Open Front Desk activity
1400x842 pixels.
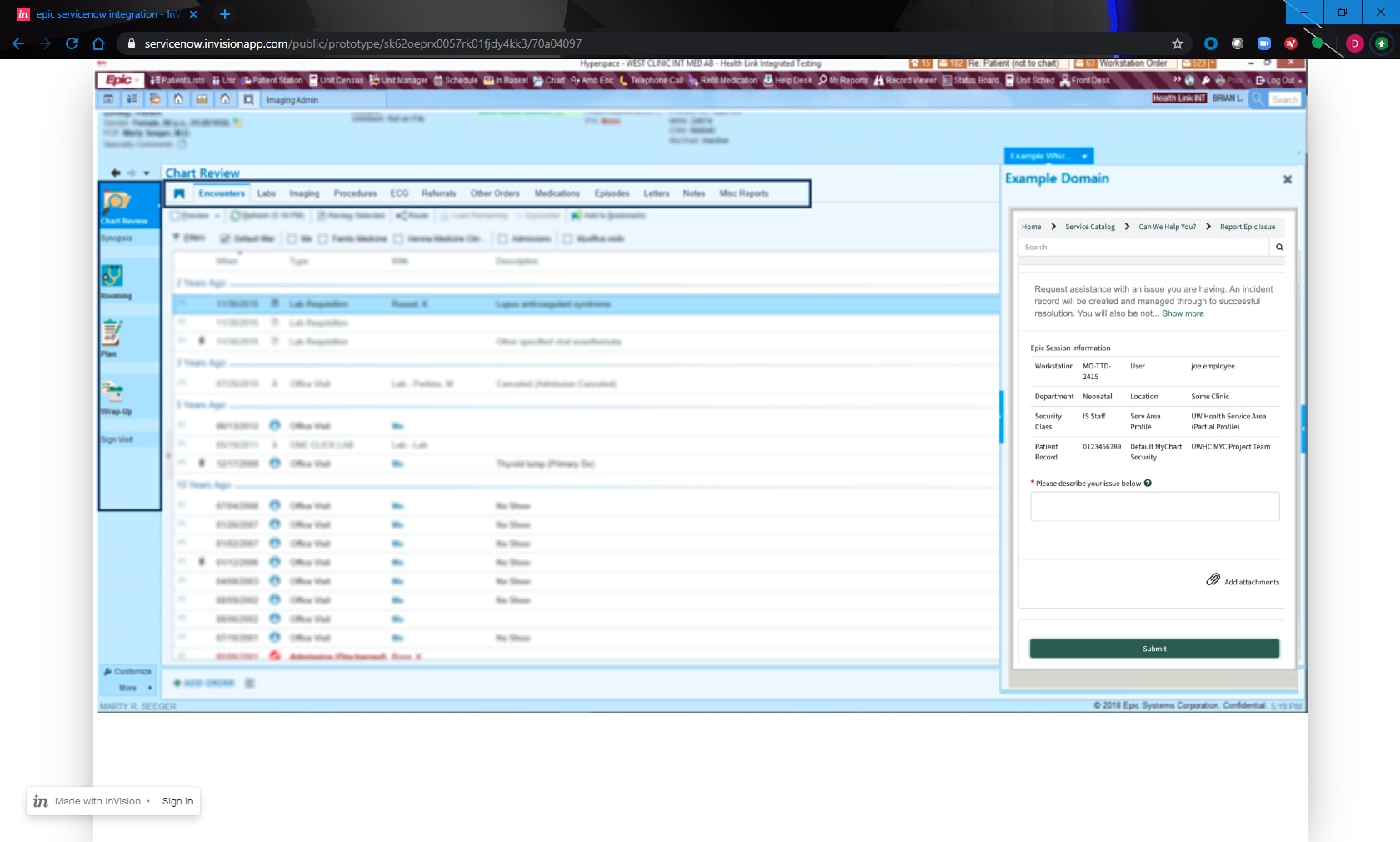coord(1085,80)
